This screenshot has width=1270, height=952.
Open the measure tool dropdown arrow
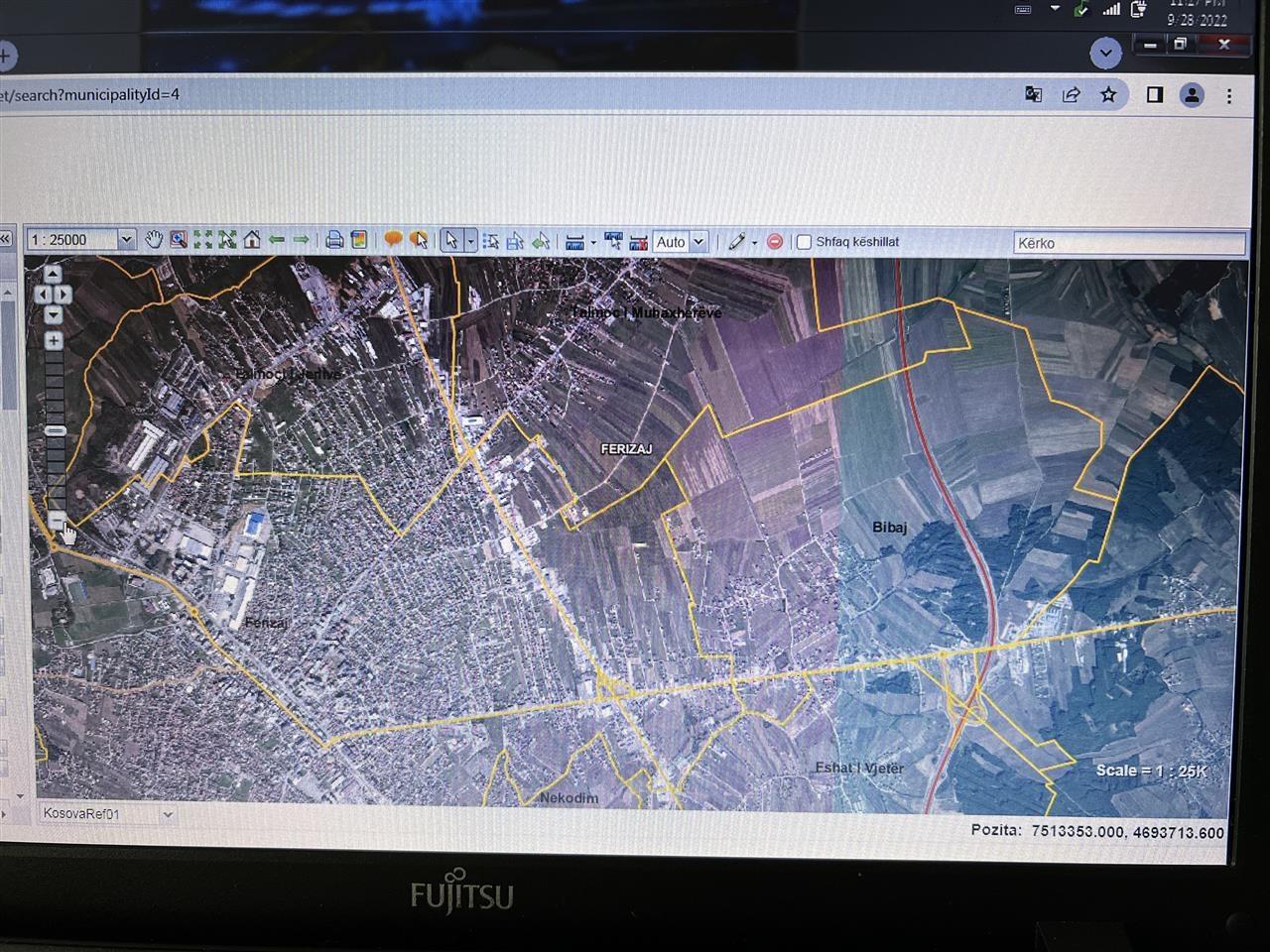tap(593, 242)
